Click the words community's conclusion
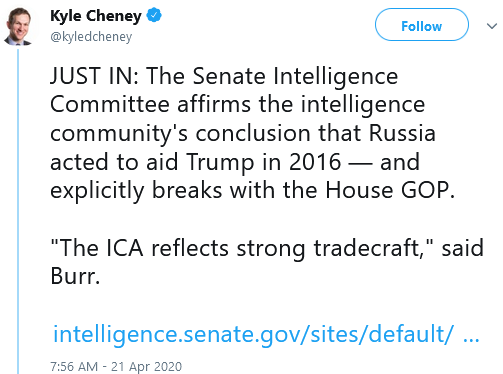Image resolution: width=503 pixels, height=374 pixels. point(180,133)
